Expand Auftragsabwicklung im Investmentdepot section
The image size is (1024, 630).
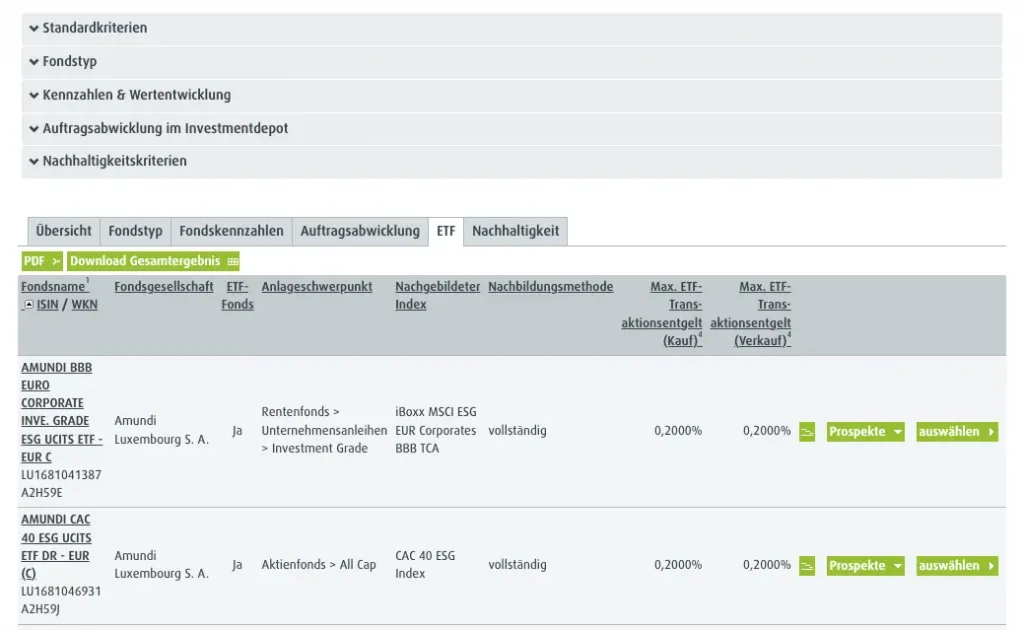click(165, 128)
